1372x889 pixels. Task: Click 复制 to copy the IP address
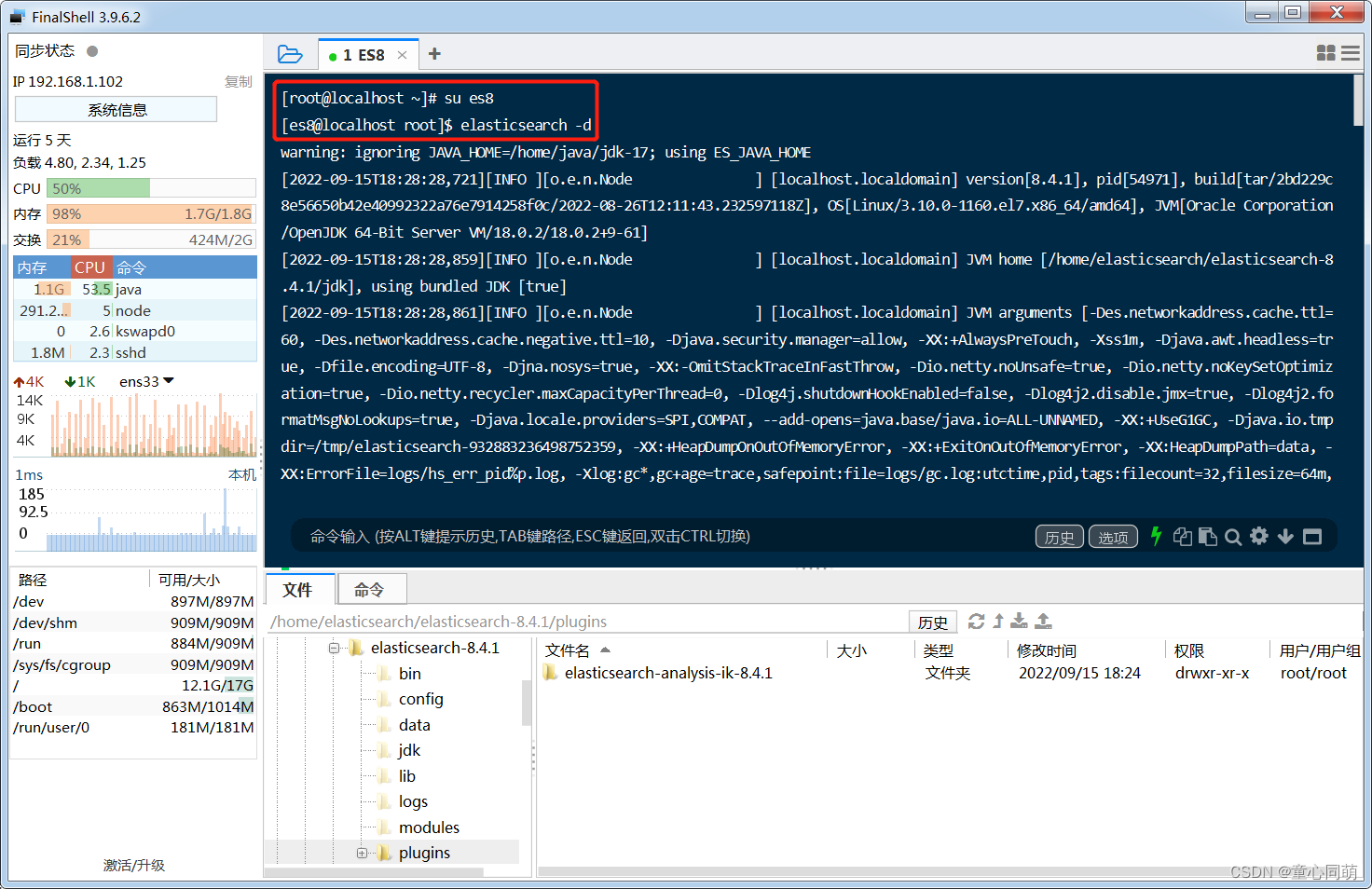pyautogui.click(x=238, y=81)
